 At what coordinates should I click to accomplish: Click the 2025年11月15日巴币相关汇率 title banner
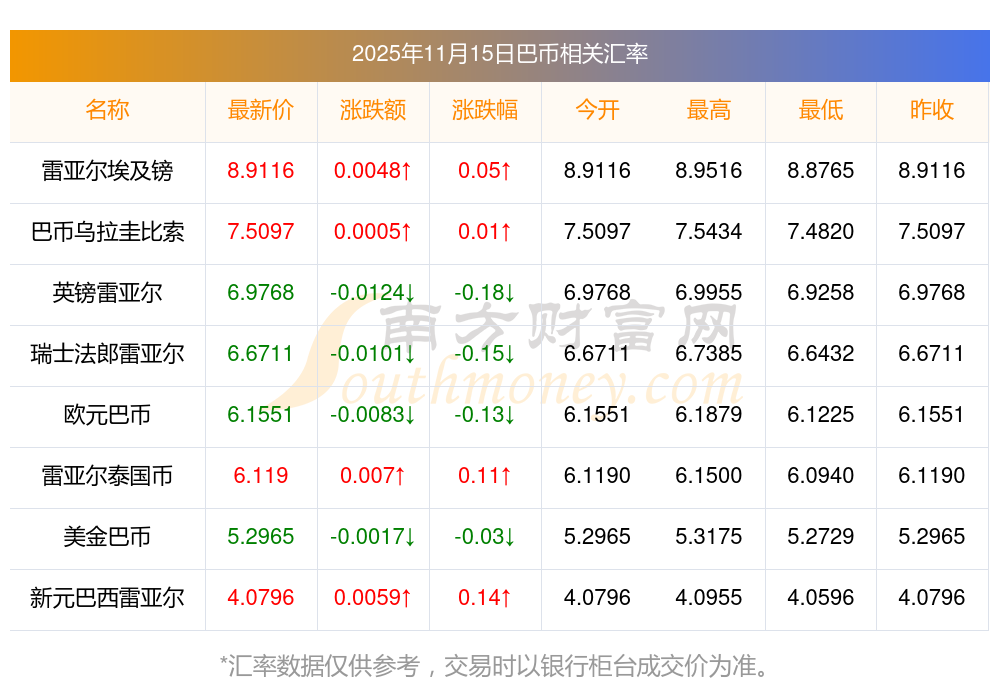pos(499,54)
